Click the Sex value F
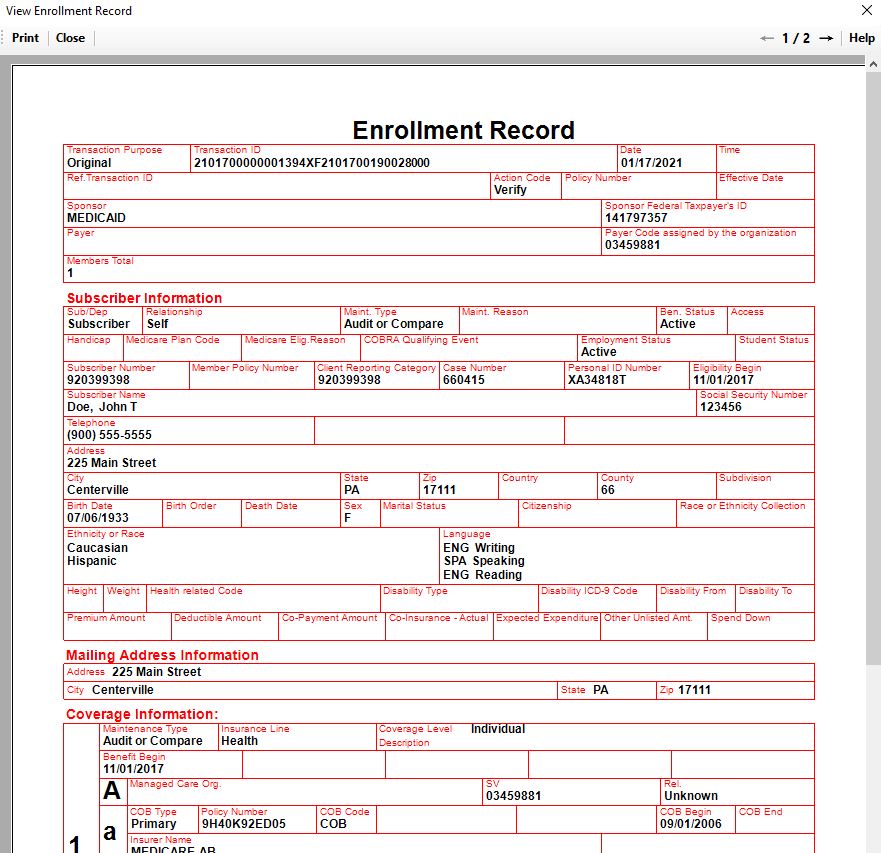This screenshot has width=881, height=853. point(347,518)
